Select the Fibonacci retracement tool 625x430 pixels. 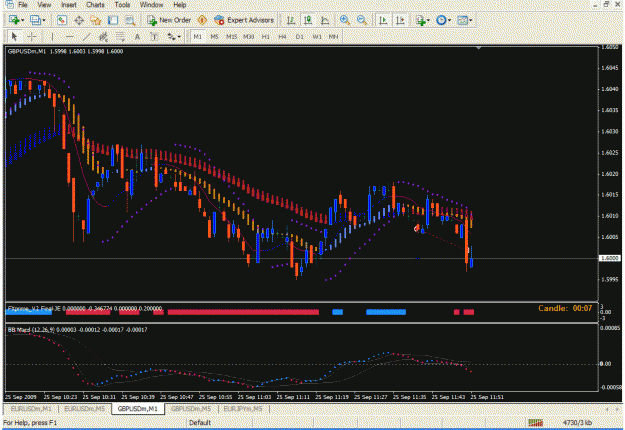(x=120, y=37)
